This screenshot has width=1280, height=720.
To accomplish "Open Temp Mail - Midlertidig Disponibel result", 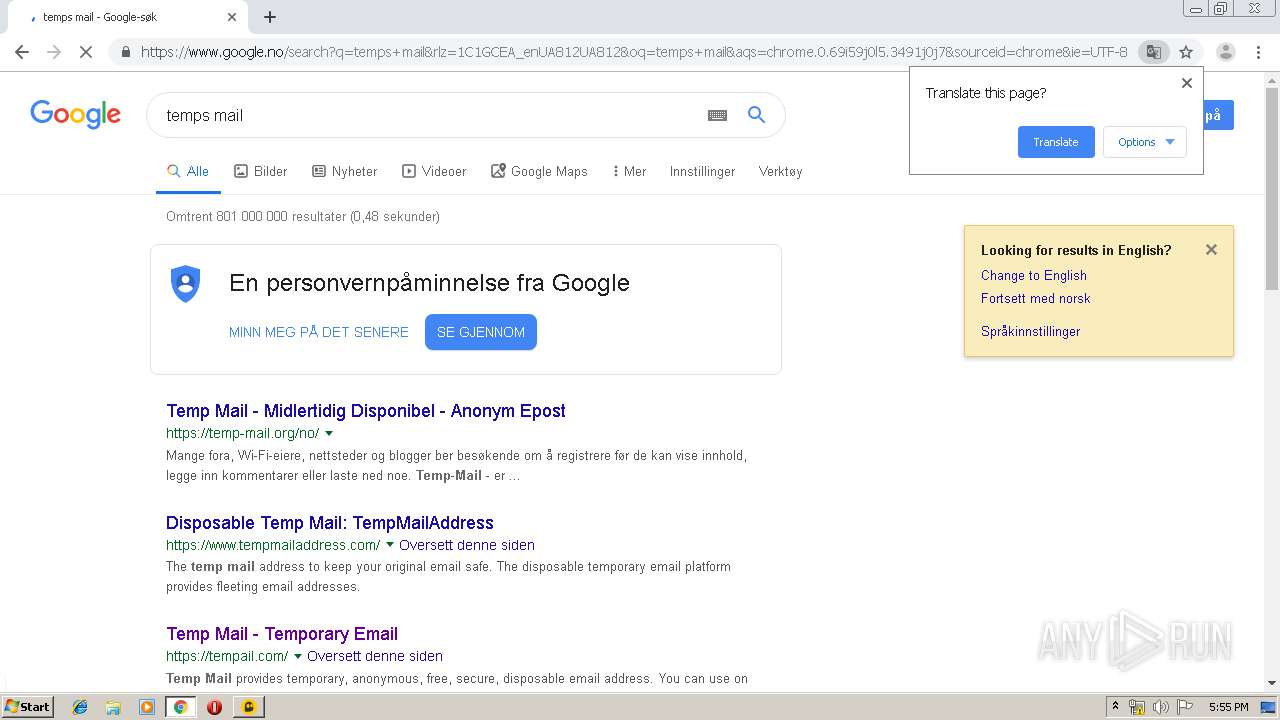I will (x=366, y=411).
